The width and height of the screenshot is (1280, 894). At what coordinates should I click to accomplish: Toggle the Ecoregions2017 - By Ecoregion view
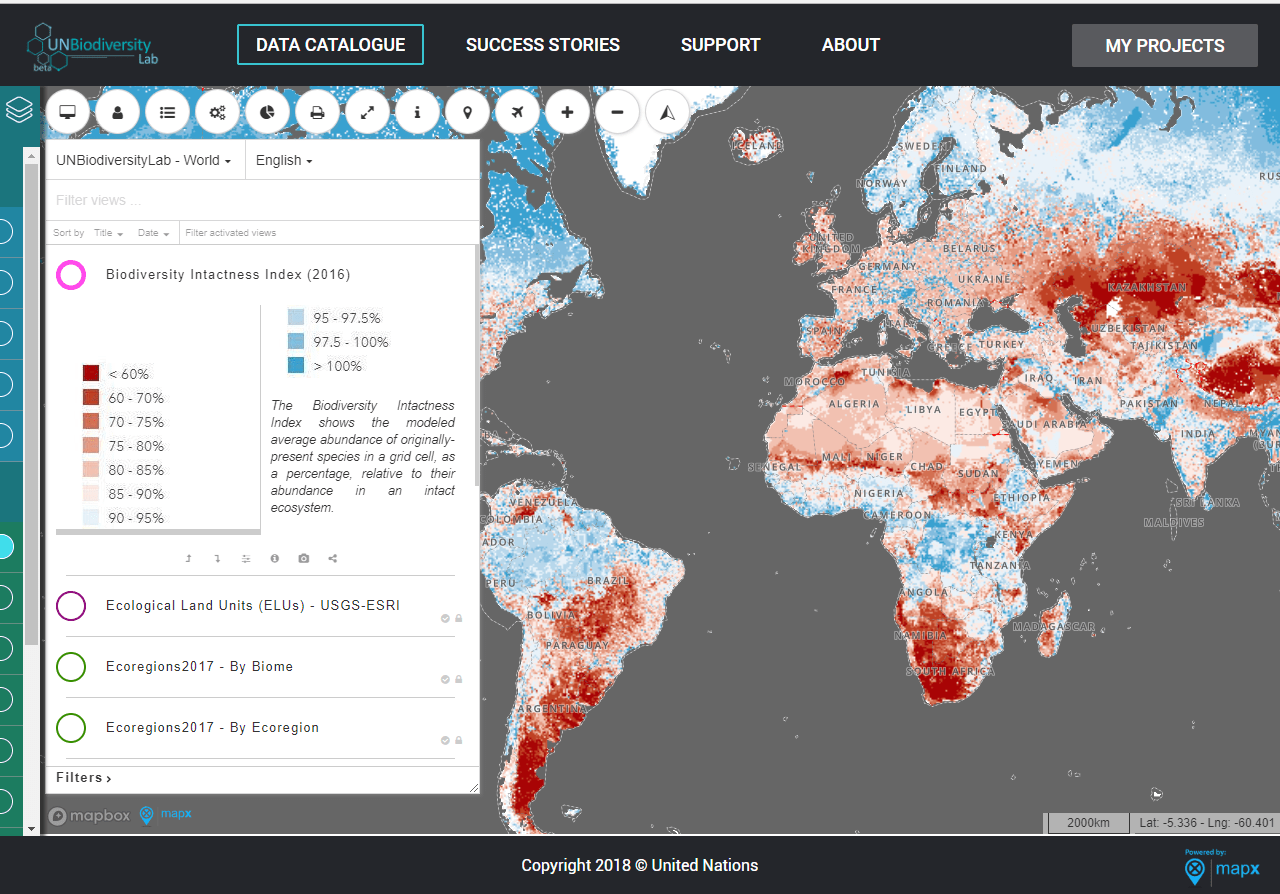tap(71, 728)
